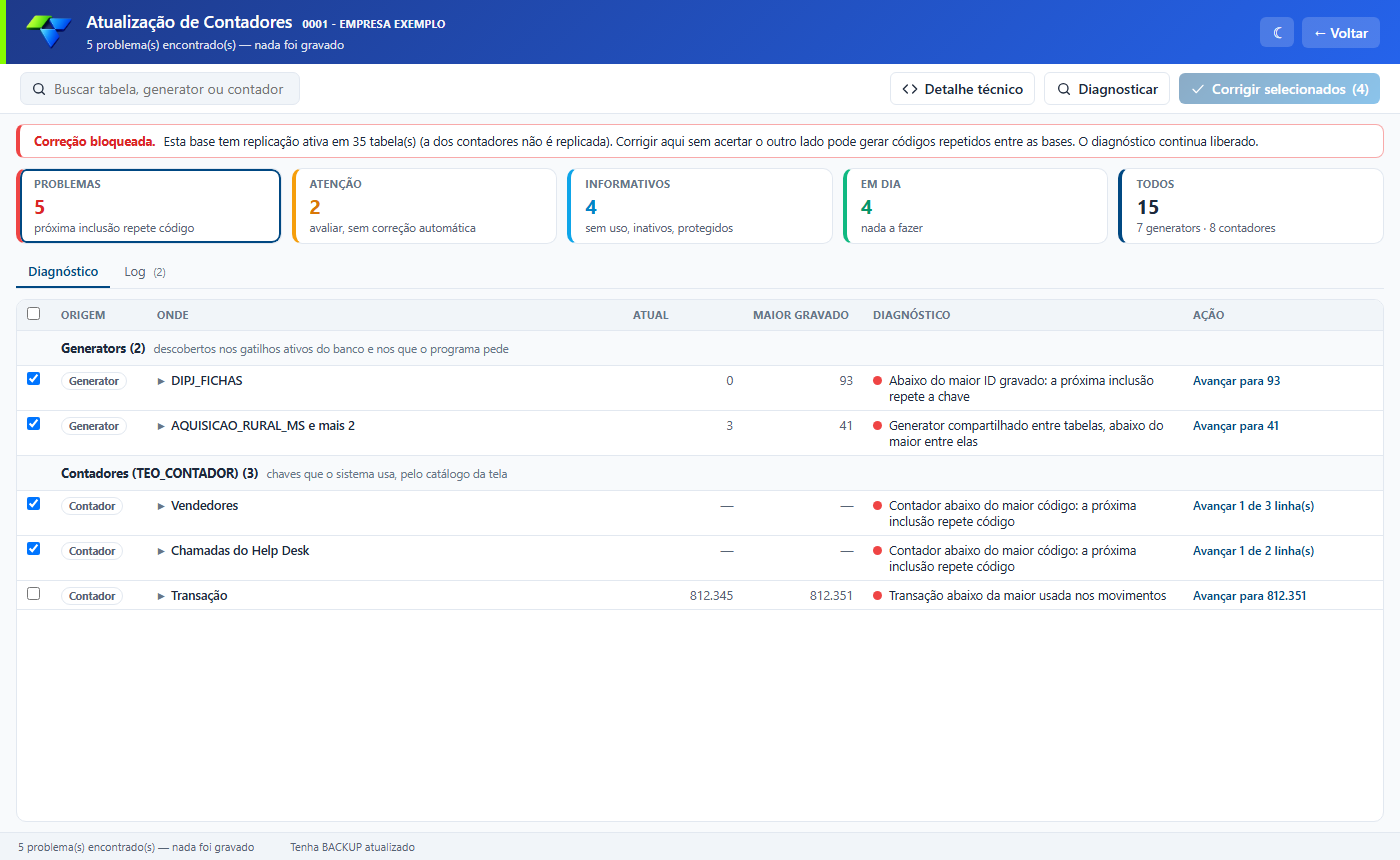Run the Diagnosticar button
The image size is (1400, 860).
click(1107, 89)
